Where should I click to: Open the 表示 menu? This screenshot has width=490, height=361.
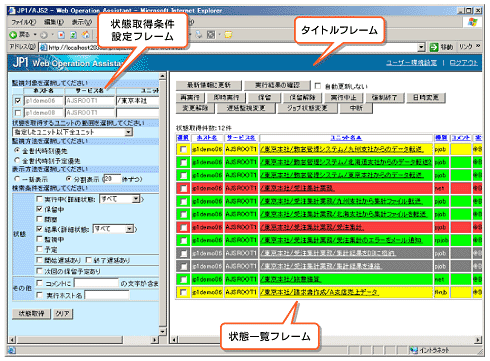point(82,22)
